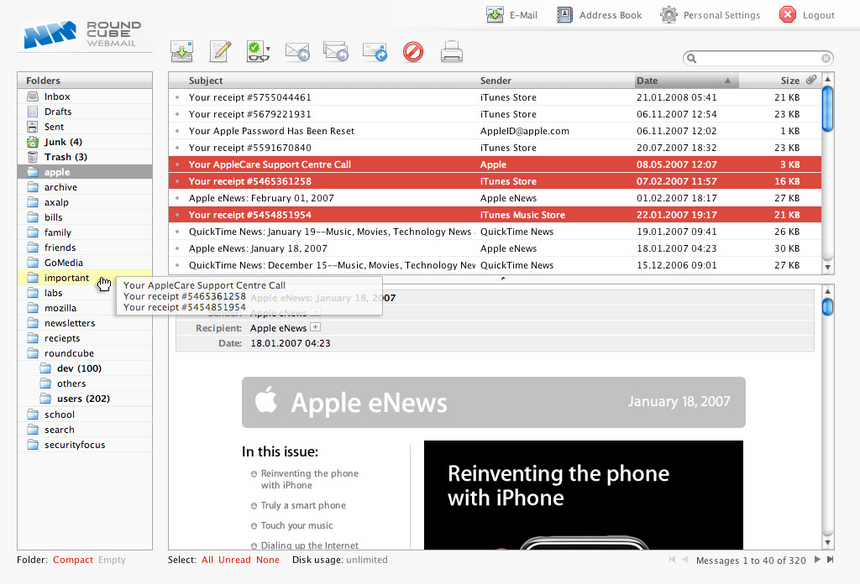
Task: Print the message using the printer icon
Action: tap(452, 51)
